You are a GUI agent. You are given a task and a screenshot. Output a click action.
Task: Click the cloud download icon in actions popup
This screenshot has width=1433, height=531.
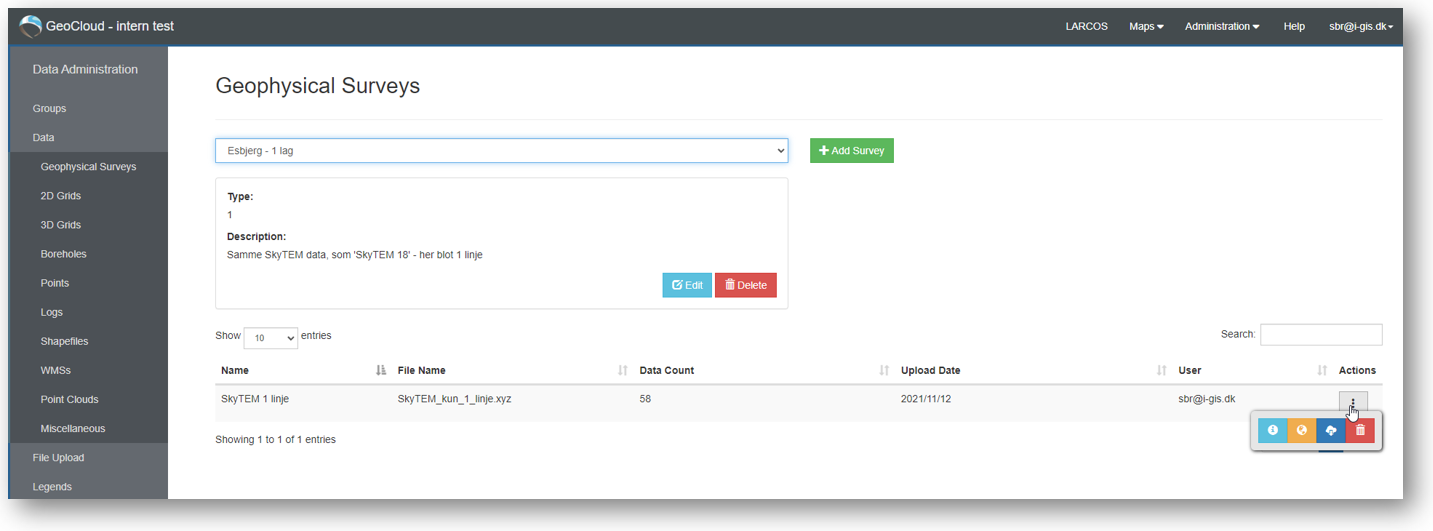(x=1330, y=430)
